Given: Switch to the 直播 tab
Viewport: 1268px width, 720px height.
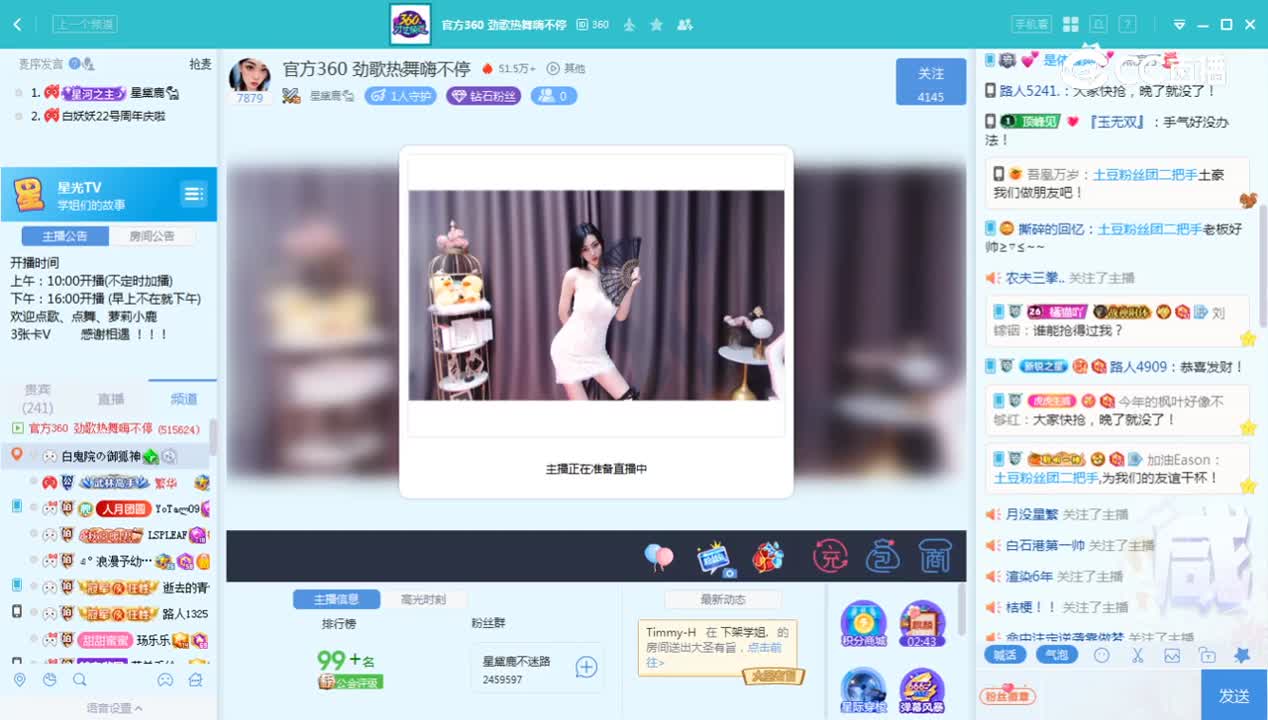Looking at the screenshot, I should click(x=111, y=399).
